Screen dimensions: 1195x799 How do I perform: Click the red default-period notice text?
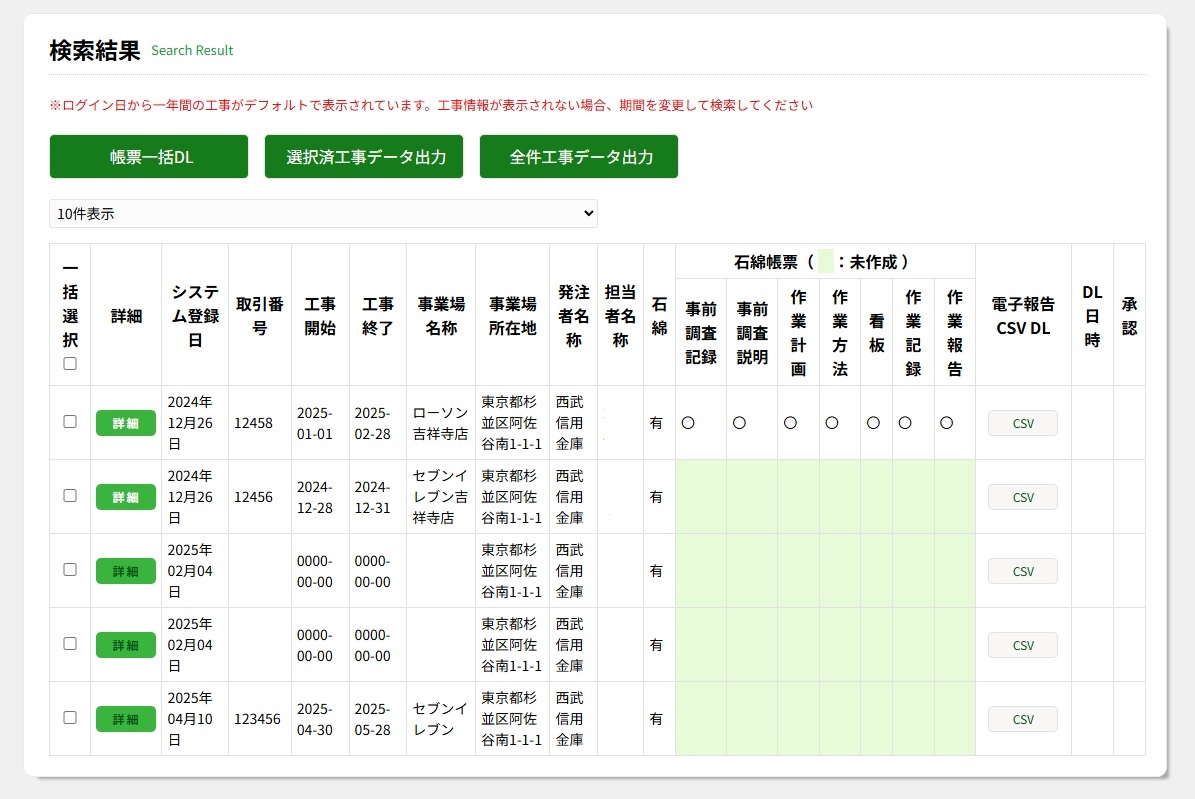(431, 105)
